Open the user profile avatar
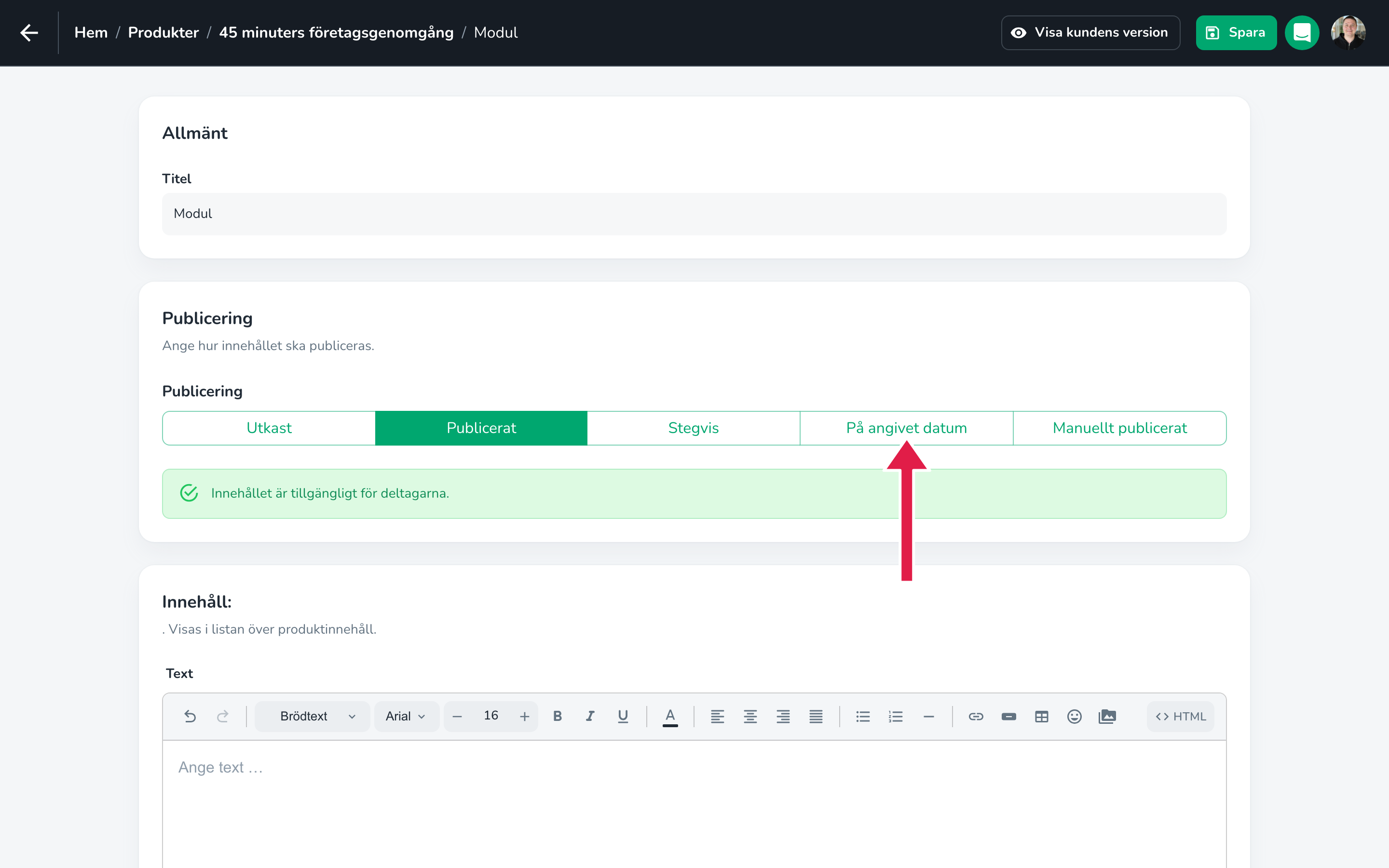Image resolution: width=1389 pixels, height=868 pixels. [1348, 33]
